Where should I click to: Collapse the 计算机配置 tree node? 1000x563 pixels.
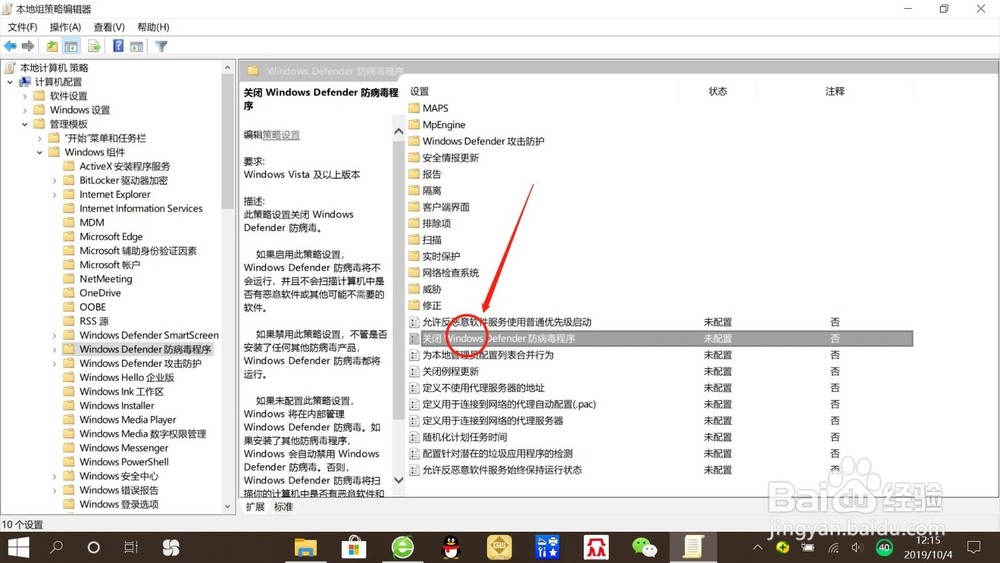(x=10, y=82)
